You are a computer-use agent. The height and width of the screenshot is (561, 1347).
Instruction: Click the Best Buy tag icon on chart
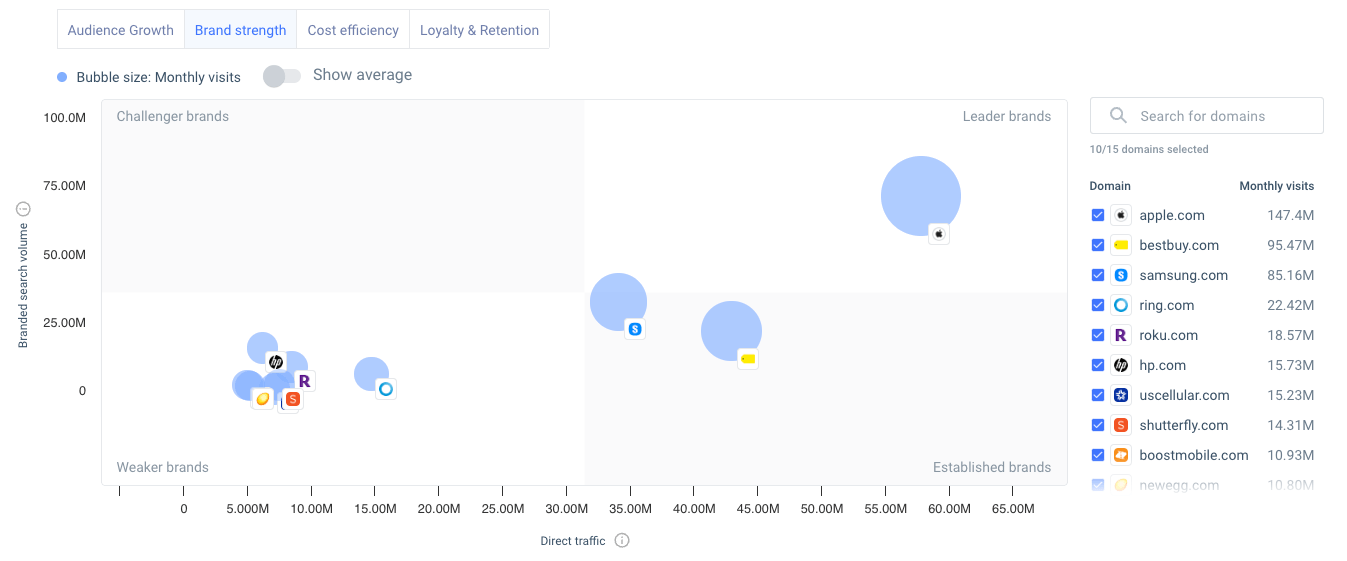747,358
